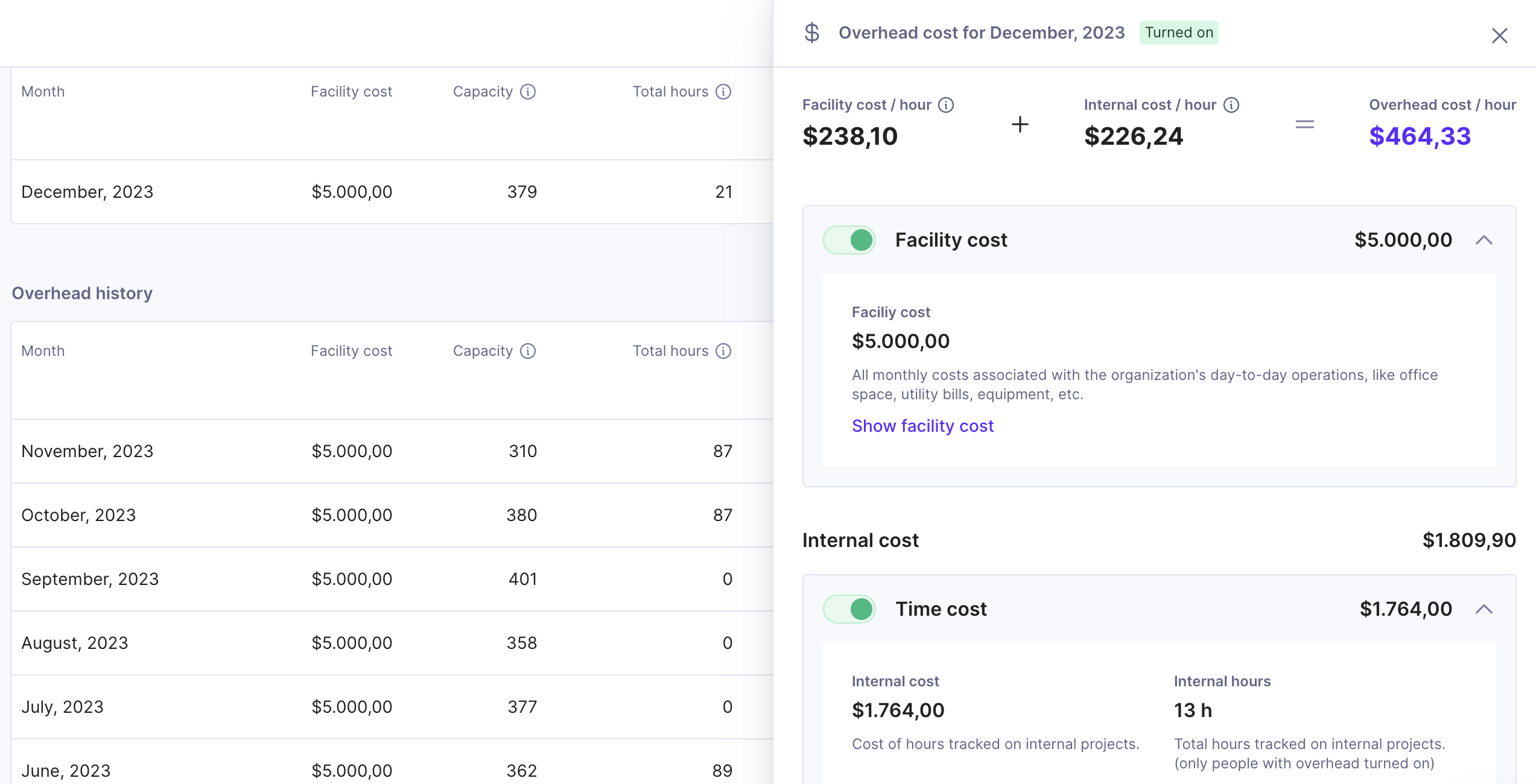This screenshot has width=1536, height=784.
Task: Close the overhead cost side panel
Action: 1499,35
